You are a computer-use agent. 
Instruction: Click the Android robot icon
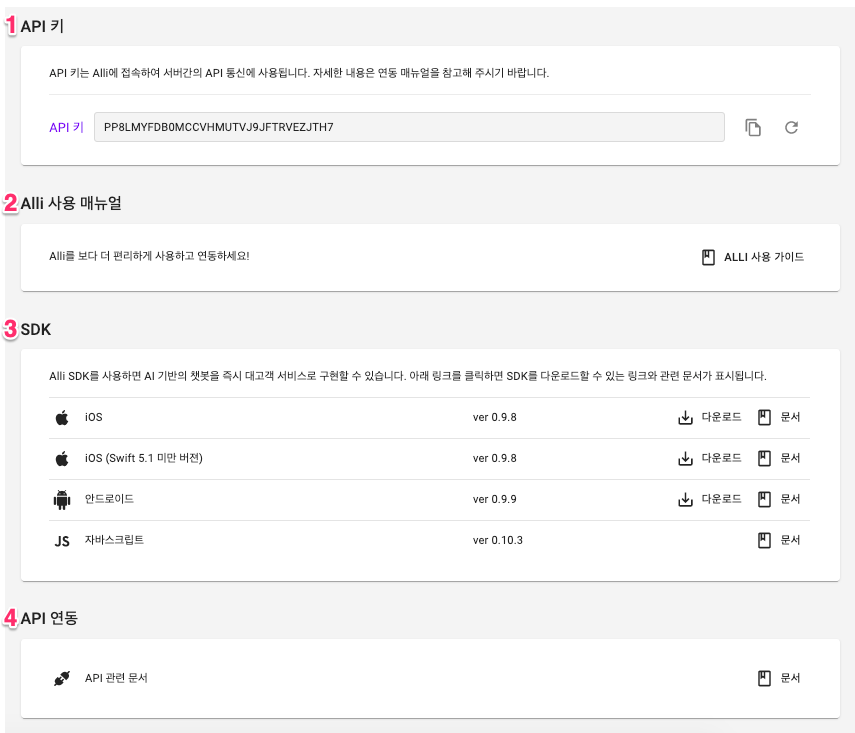tap(62, 500)
